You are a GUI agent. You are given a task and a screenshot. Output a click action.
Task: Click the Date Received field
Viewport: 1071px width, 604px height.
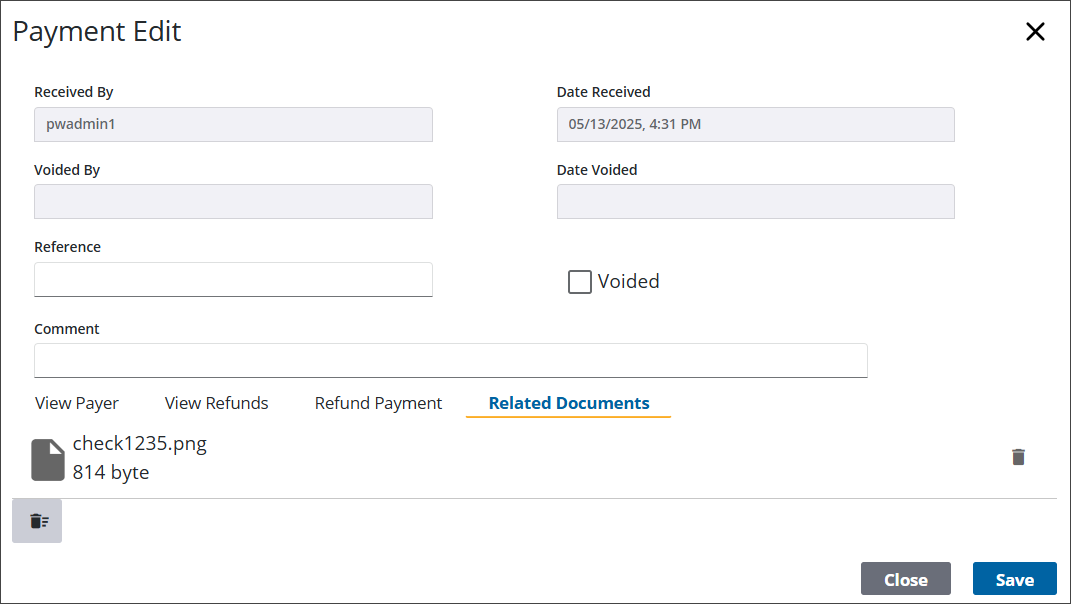755,124
